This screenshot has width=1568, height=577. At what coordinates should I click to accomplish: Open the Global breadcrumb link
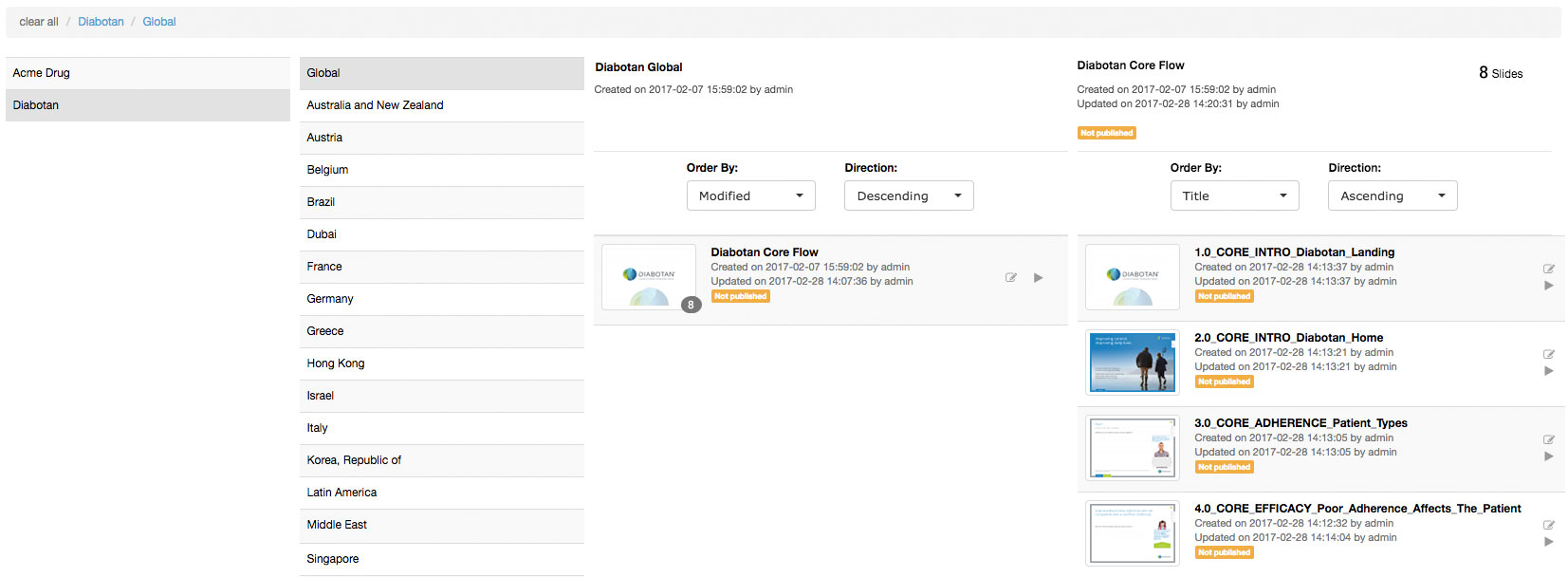coord(159,22)
